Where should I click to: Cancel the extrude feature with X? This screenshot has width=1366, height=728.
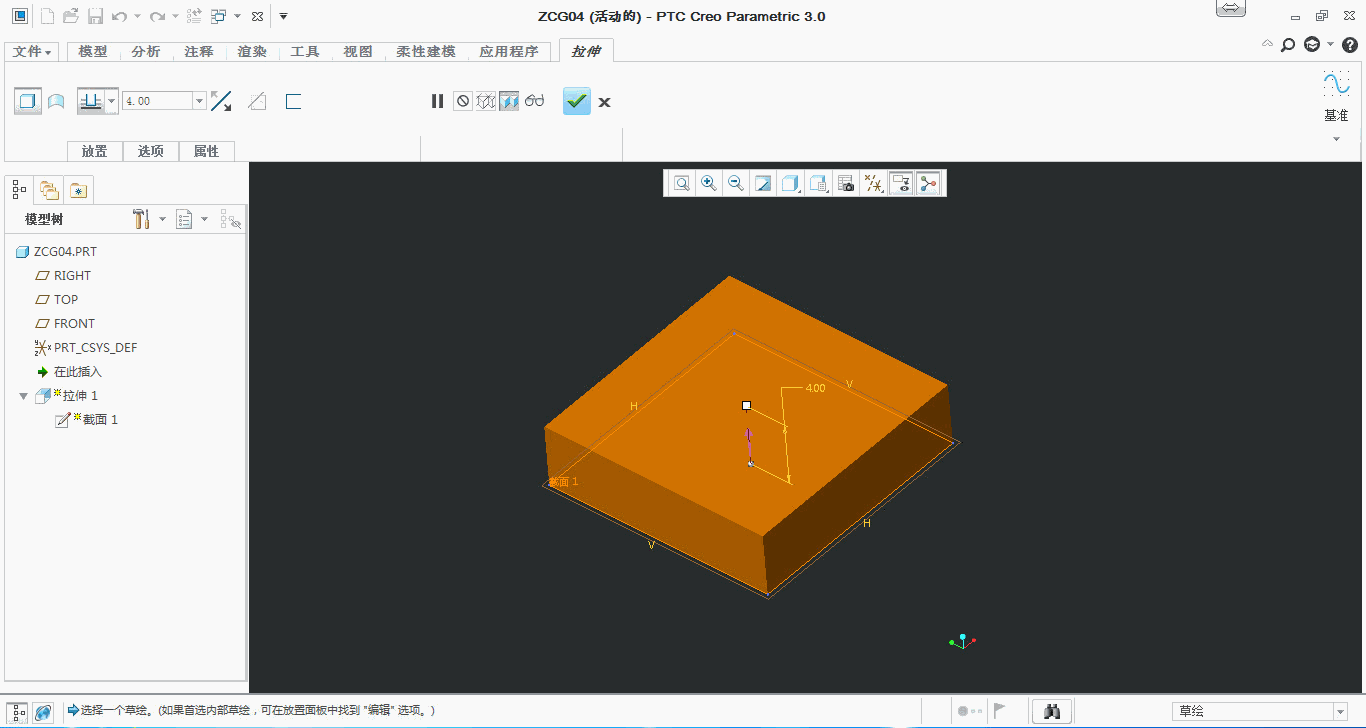[604, 102]
